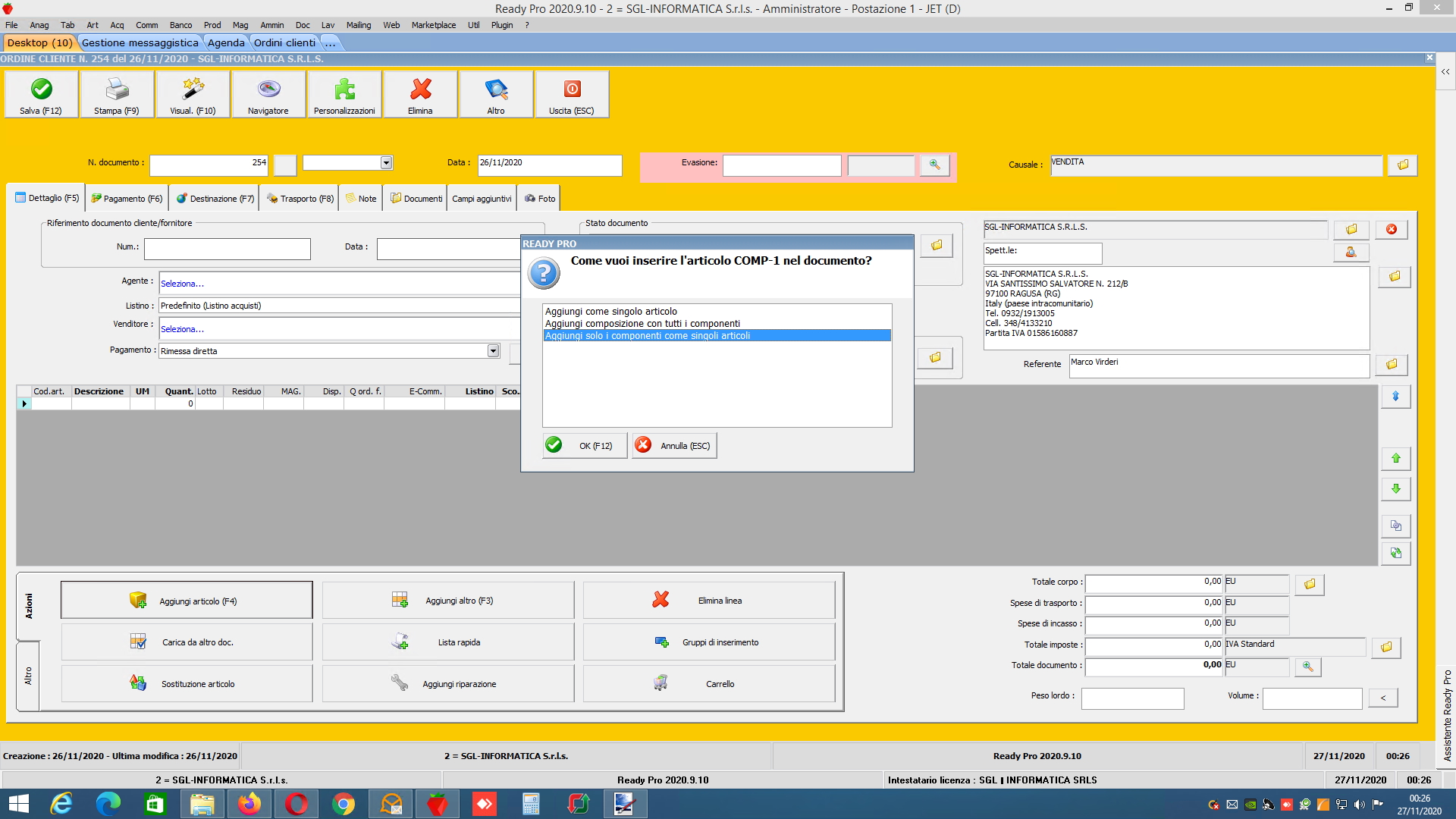Click green refresh icon beside grid
The height and width of the screenshot is (819, 1456).
tap(1395, 553)
